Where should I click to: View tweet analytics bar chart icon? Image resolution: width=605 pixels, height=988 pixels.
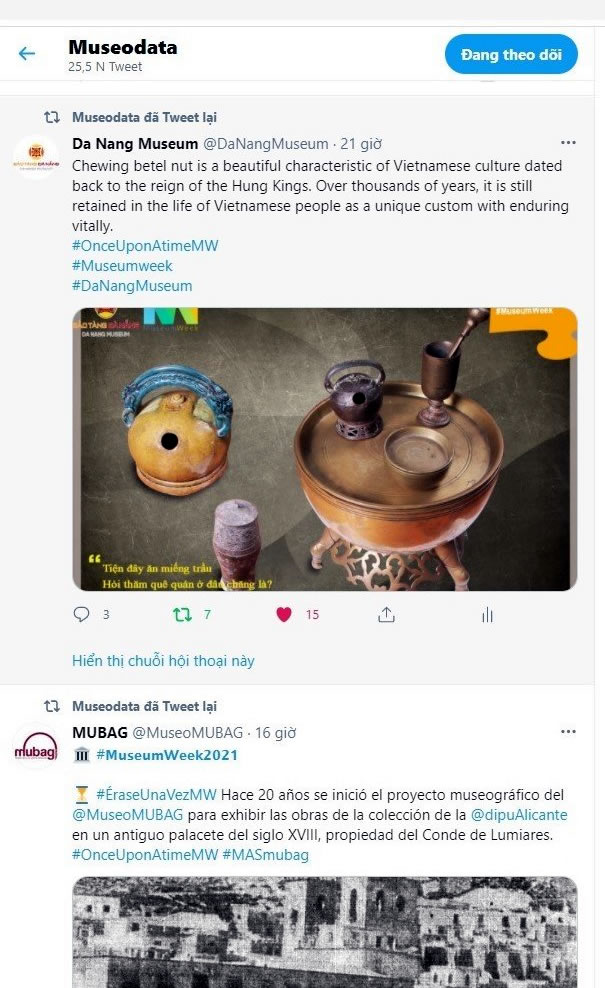(487, 615)
